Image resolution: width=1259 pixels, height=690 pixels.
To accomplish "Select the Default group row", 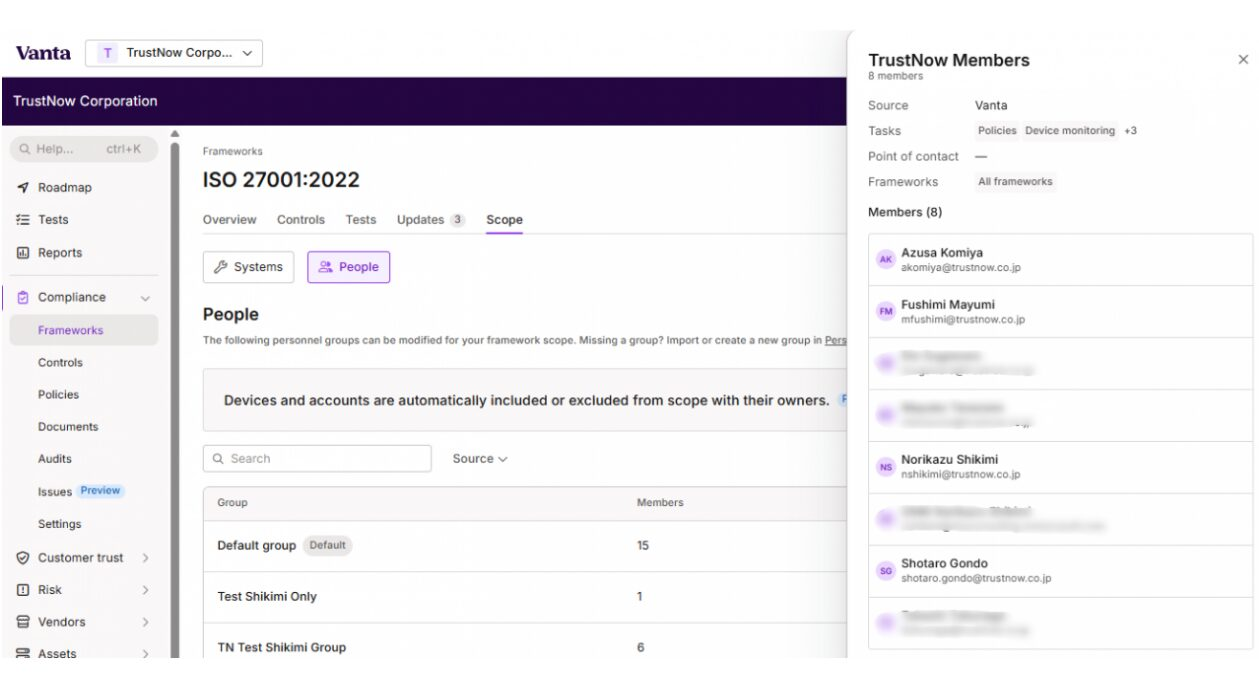I will 525,546.
